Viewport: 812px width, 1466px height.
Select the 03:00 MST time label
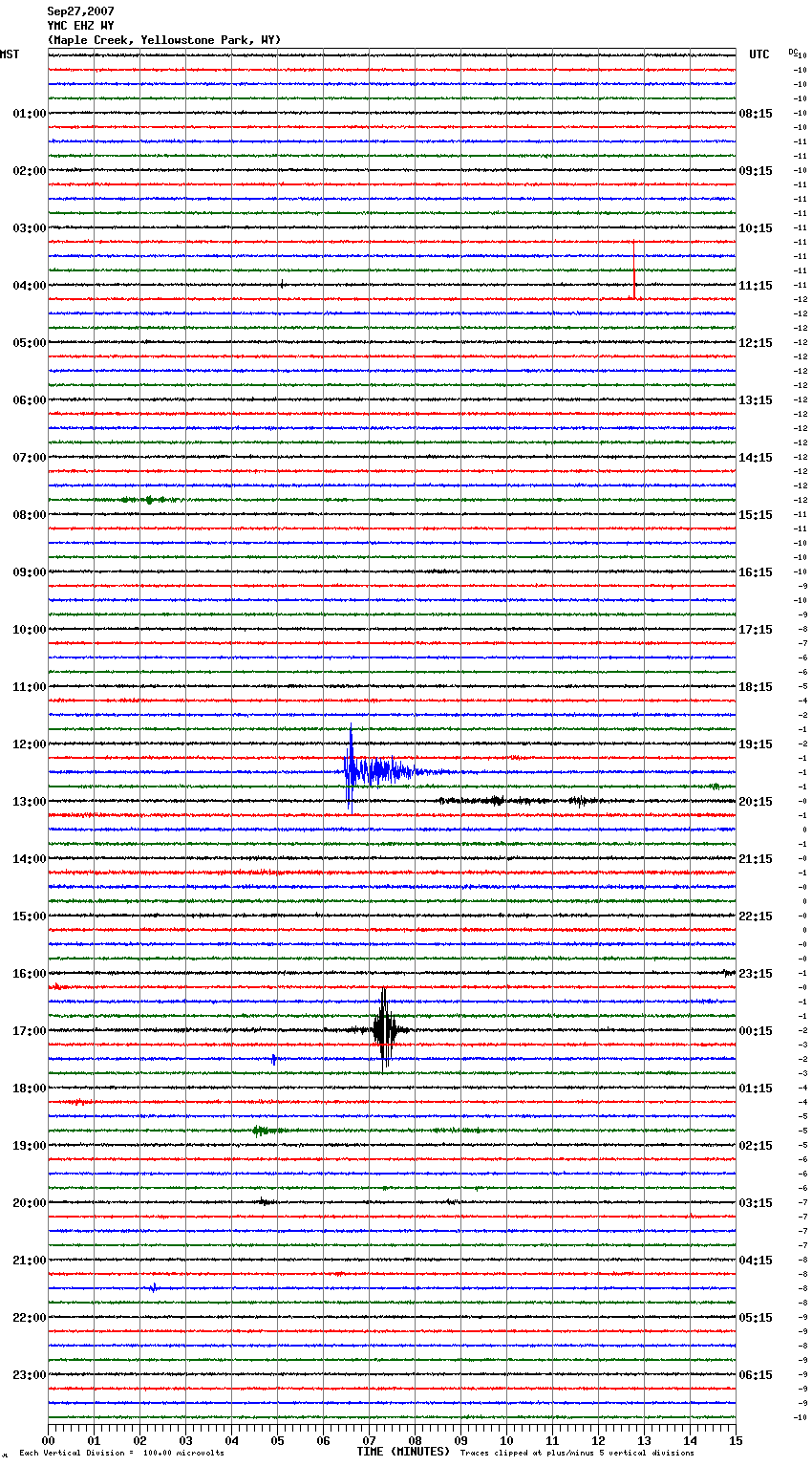click(30, 228)
